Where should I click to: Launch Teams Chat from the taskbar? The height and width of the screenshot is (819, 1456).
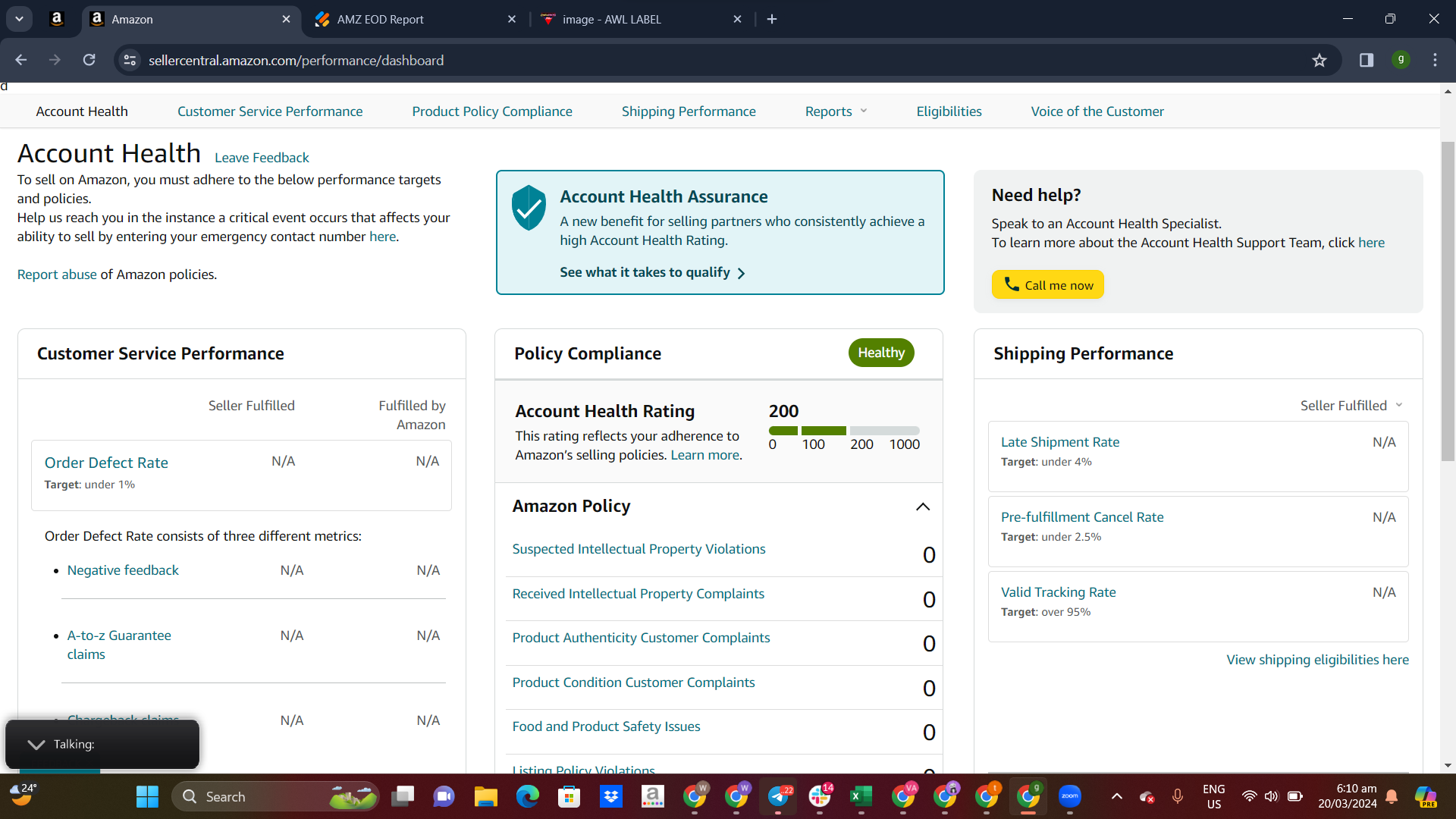[444, 796]
